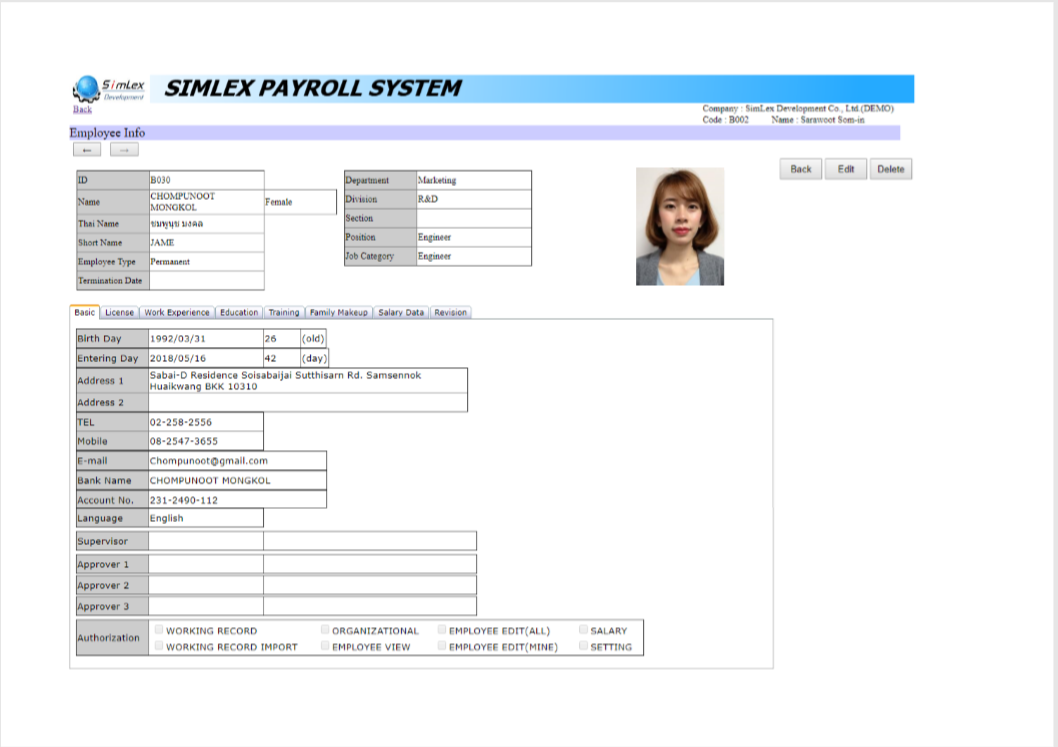
Task: Switch to the License tab
Action: point(119,312)
